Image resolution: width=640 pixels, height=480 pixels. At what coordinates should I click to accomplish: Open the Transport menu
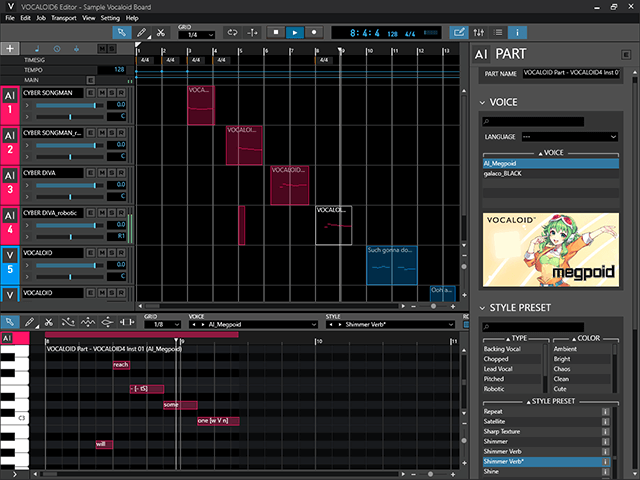point(65,18)
